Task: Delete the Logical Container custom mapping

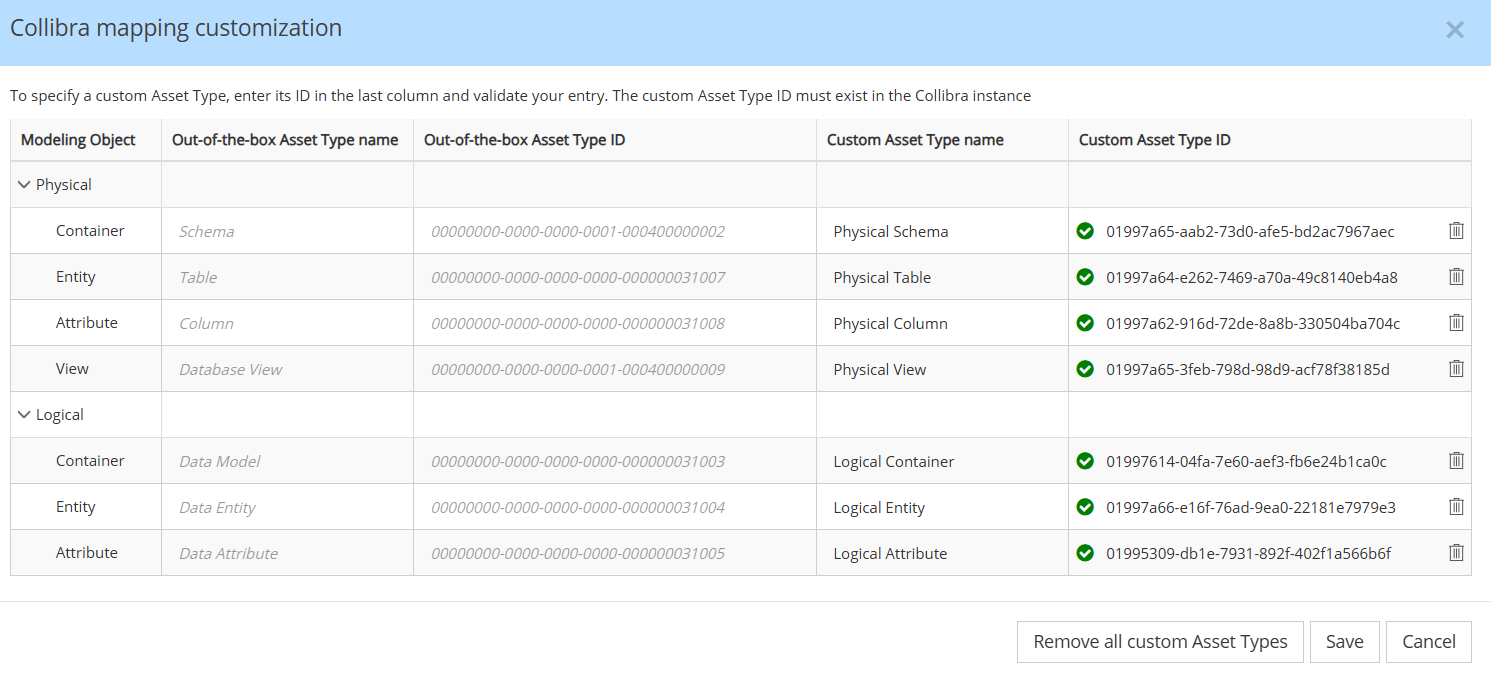Action: [1456, 460]
